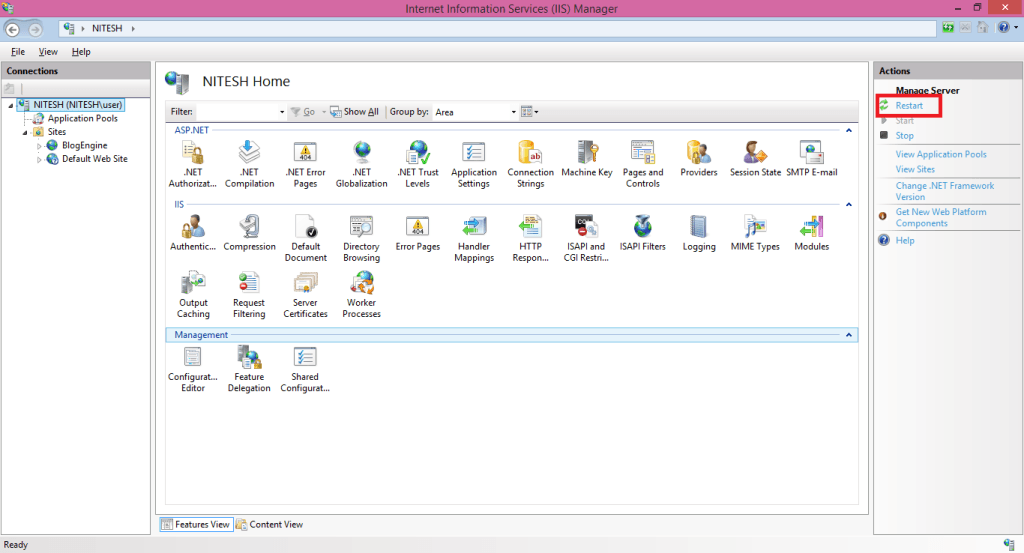
Task: Open the view mode dropdown
Action: click(x=530, y=112)
